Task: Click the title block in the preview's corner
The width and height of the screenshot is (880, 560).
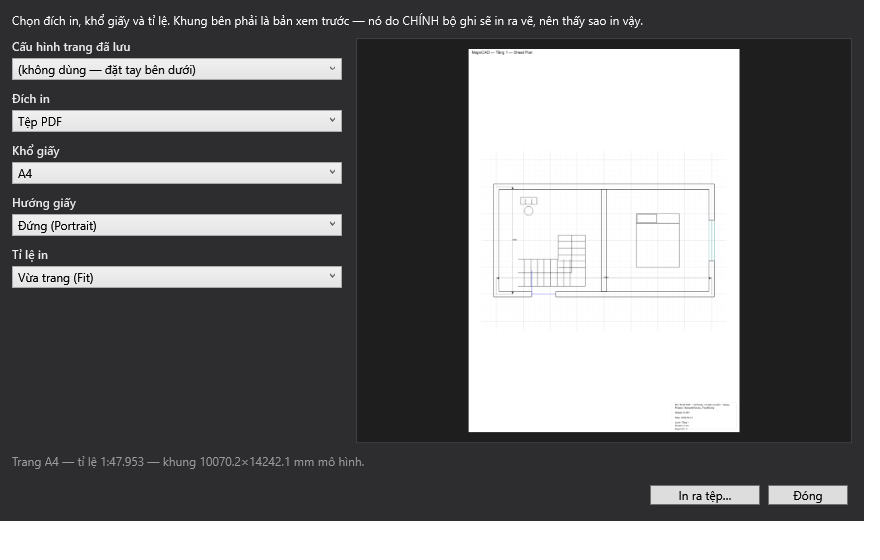Action: [705, 416]
